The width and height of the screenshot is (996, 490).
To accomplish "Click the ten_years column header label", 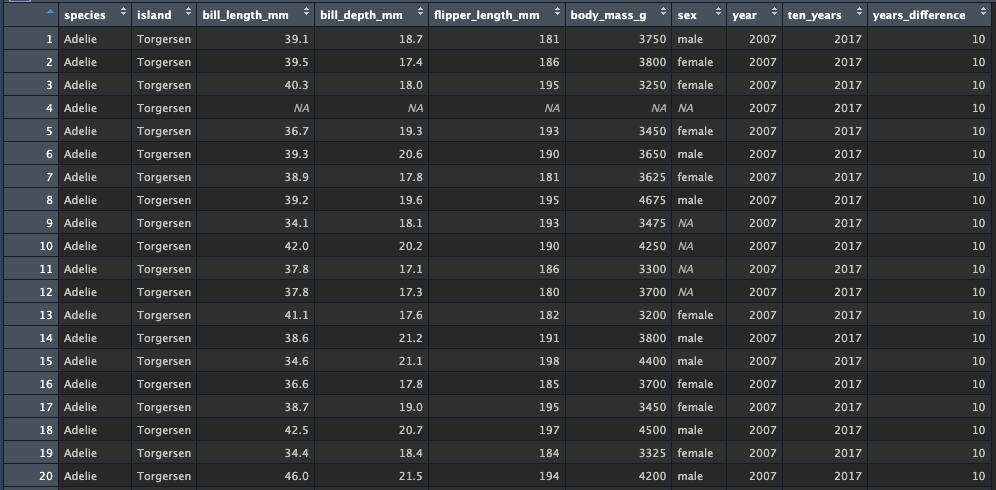I will [x=814, y=15].
